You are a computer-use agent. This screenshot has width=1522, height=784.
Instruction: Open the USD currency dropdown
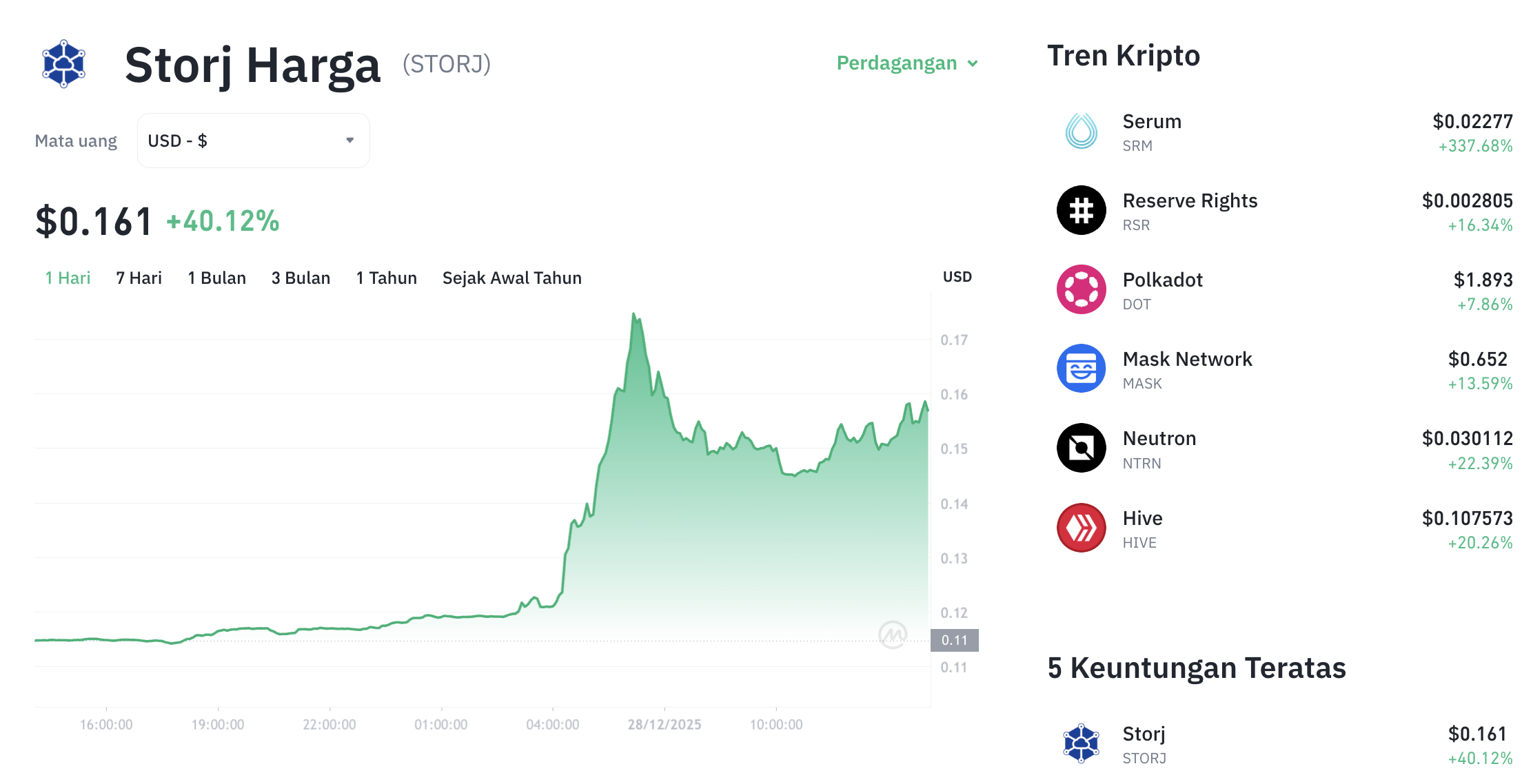(x=253, y=140)
